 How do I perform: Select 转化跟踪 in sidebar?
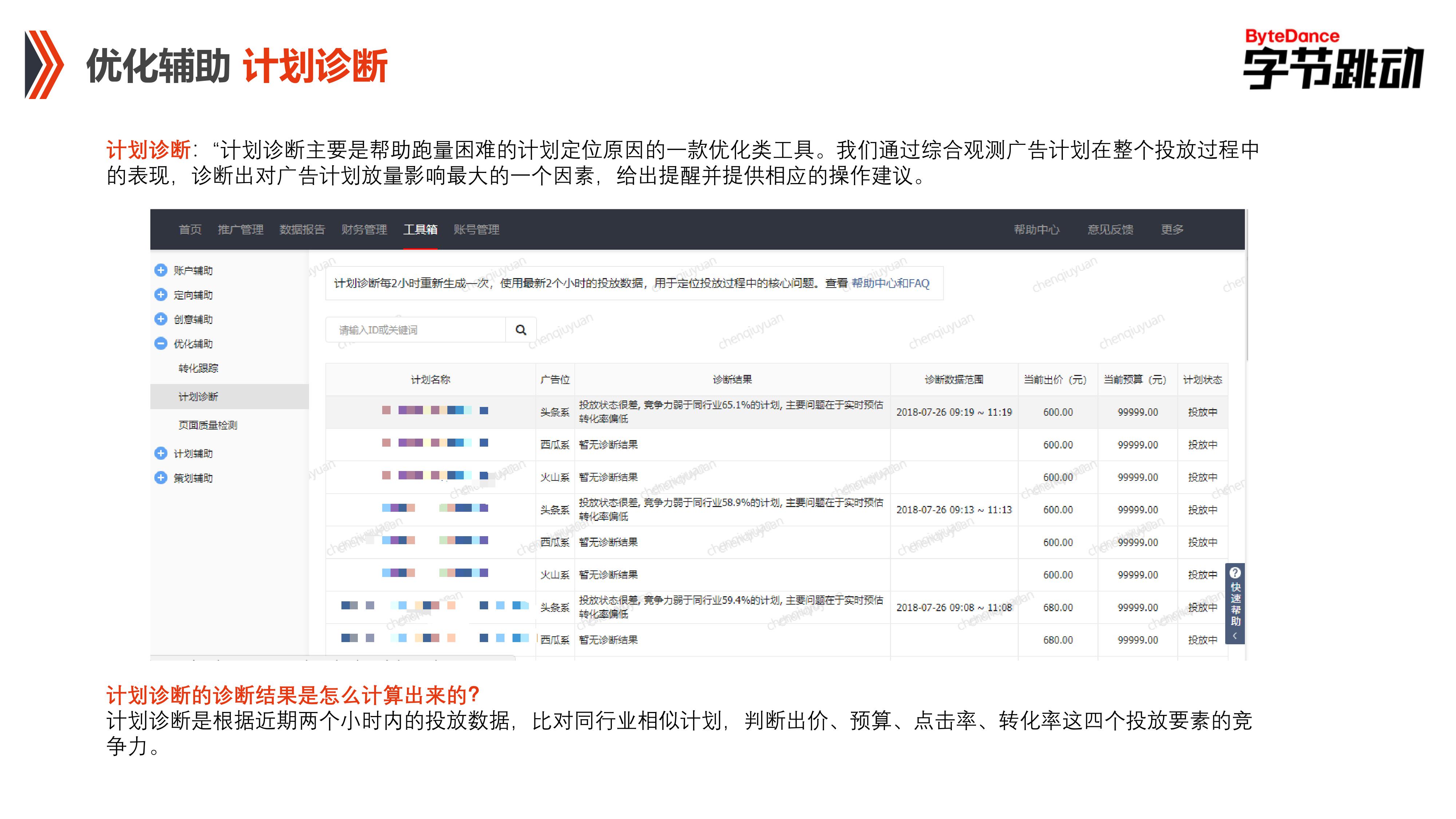(x=198, y=368)
